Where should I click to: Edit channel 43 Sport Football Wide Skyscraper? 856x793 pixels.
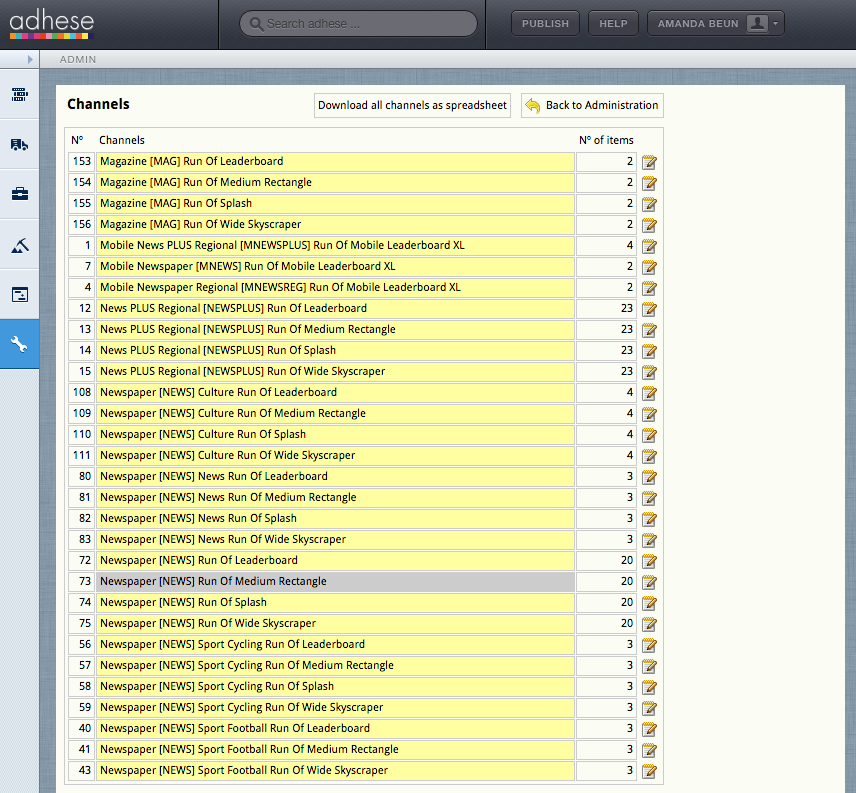point(649,771)
